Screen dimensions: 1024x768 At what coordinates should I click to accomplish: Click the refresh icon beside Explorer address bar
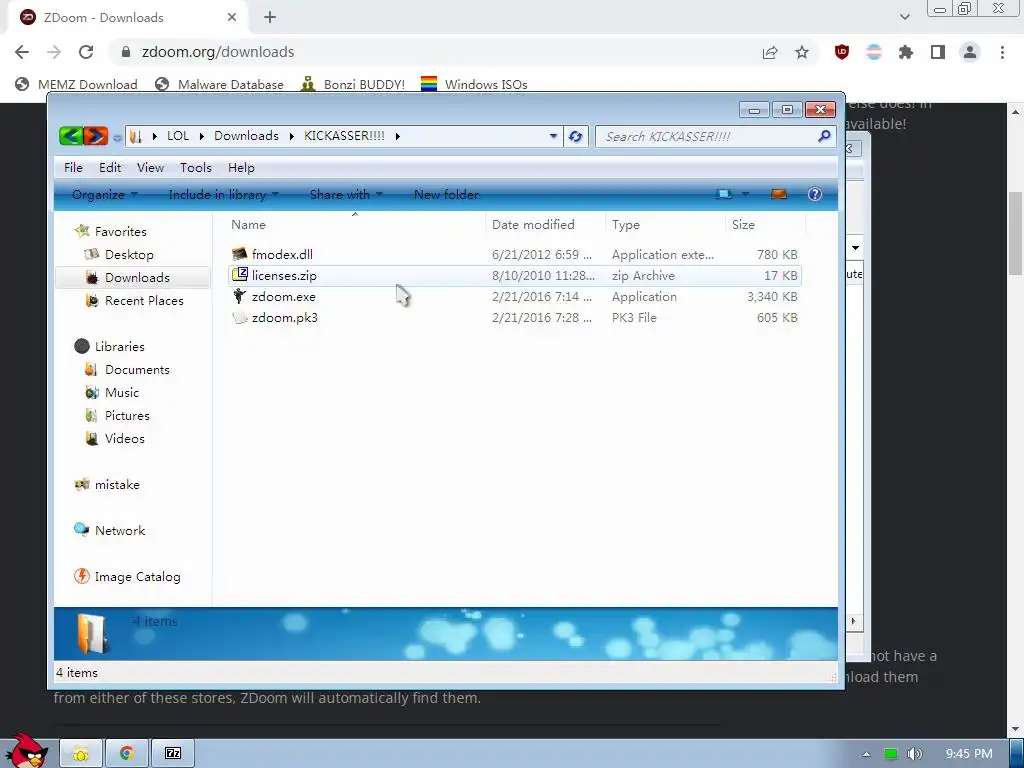click(x=575, y=136)
